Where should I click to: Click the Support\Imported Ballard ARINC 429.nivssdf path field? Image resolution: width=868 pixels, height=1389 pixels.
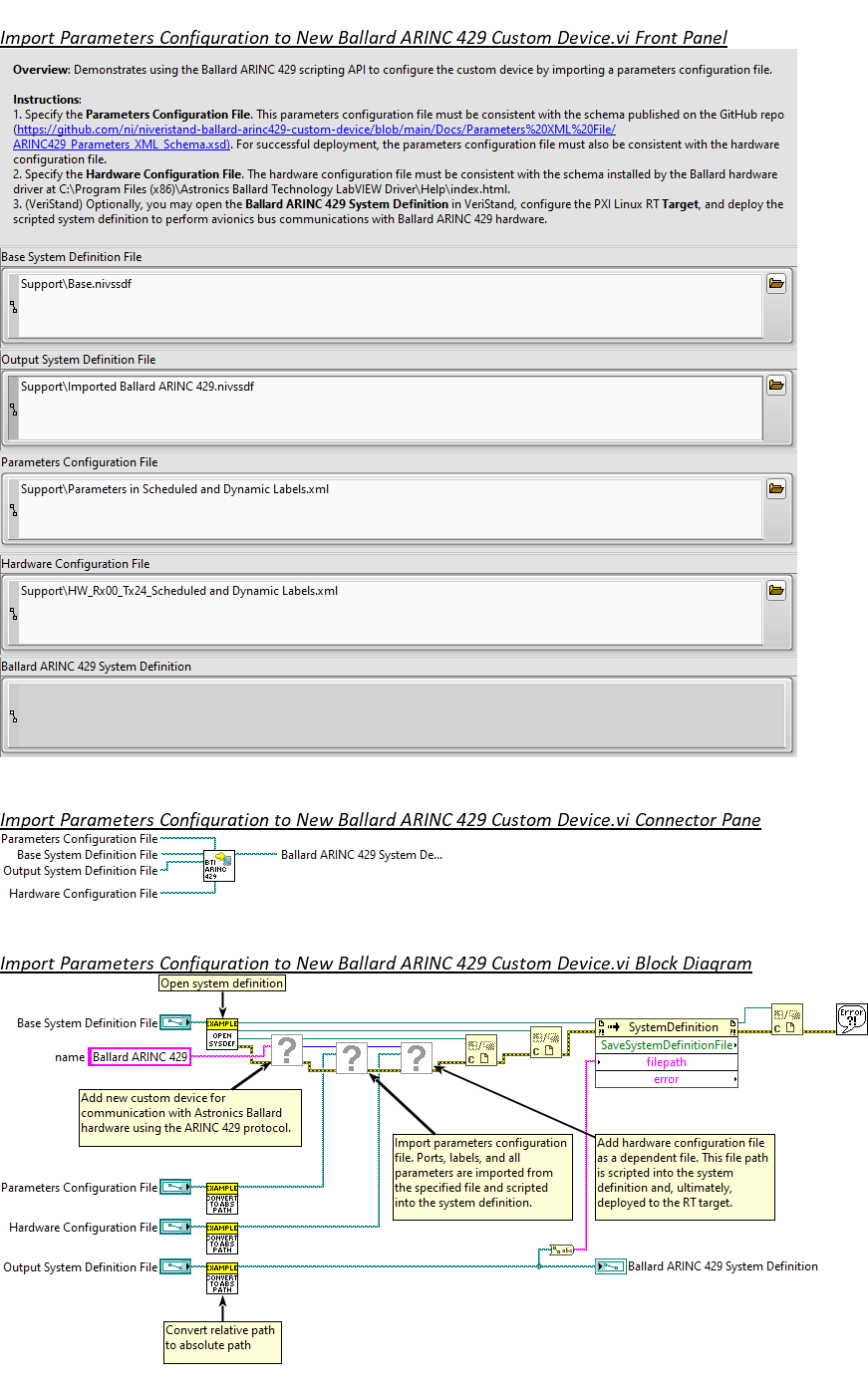391,409
